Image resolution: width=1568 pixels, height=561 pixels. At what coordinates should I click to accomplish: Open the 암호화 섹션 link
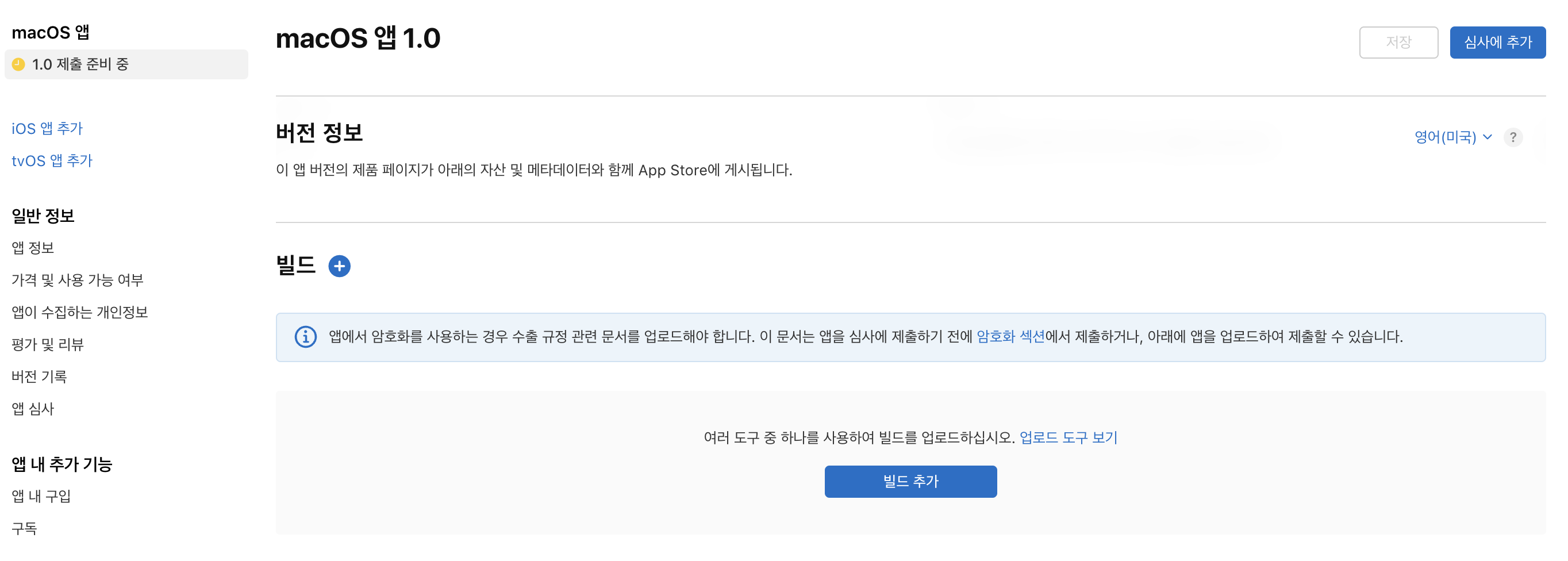1010,336
